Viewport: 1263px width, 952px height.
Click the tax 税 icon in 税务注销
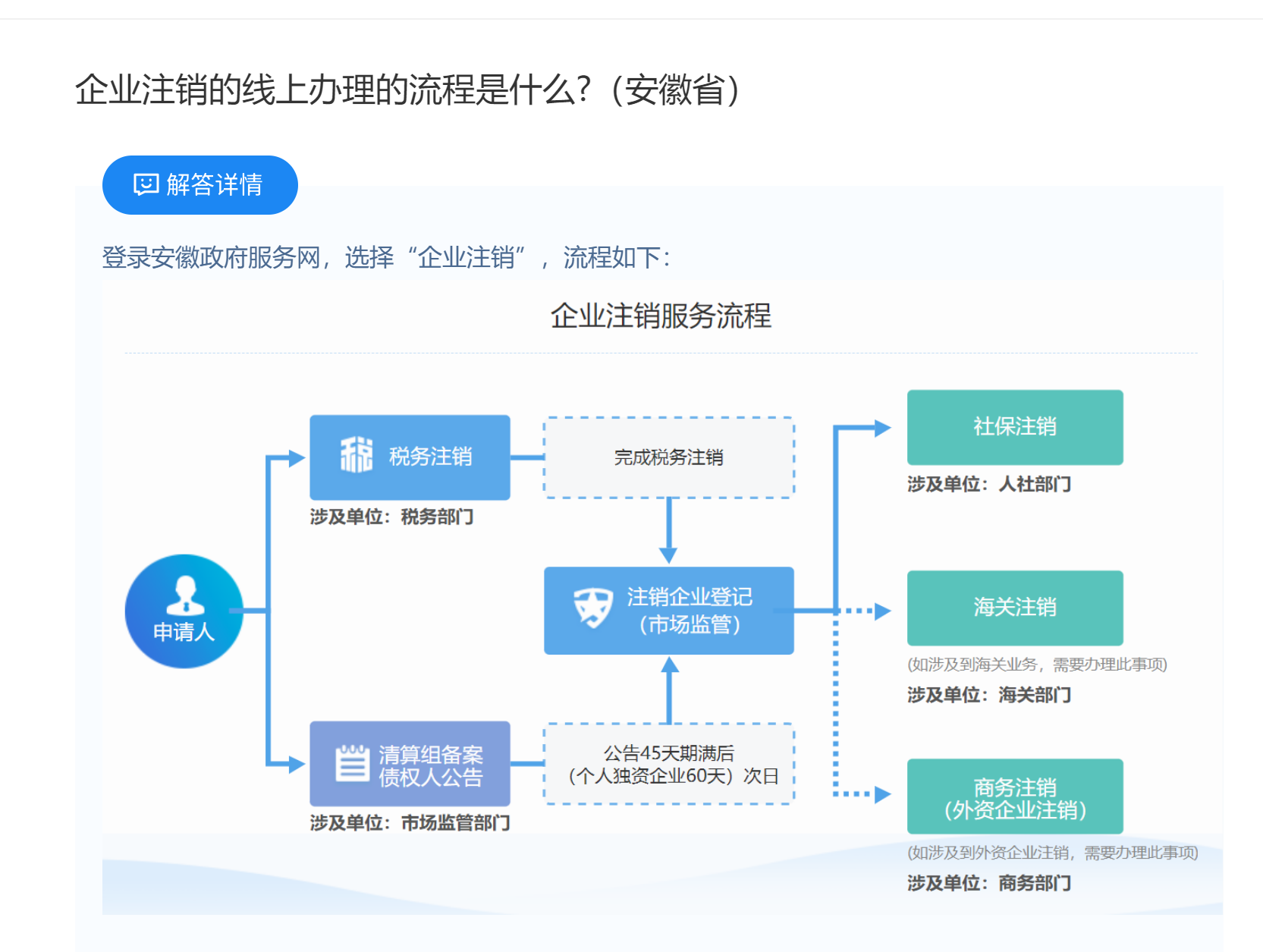click(x=357, y=456)
